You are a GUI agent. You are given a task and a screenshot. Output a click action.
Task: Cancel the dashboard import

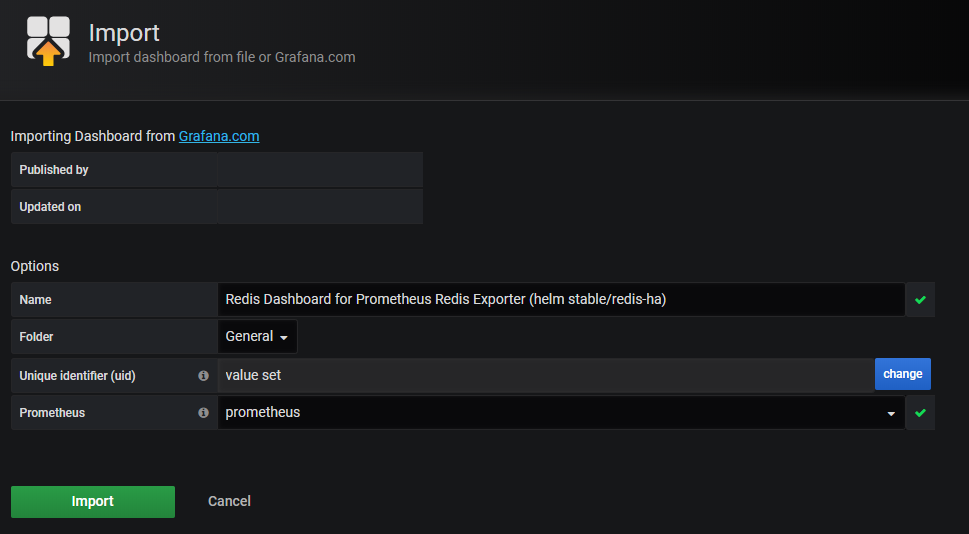coord(229,501)
